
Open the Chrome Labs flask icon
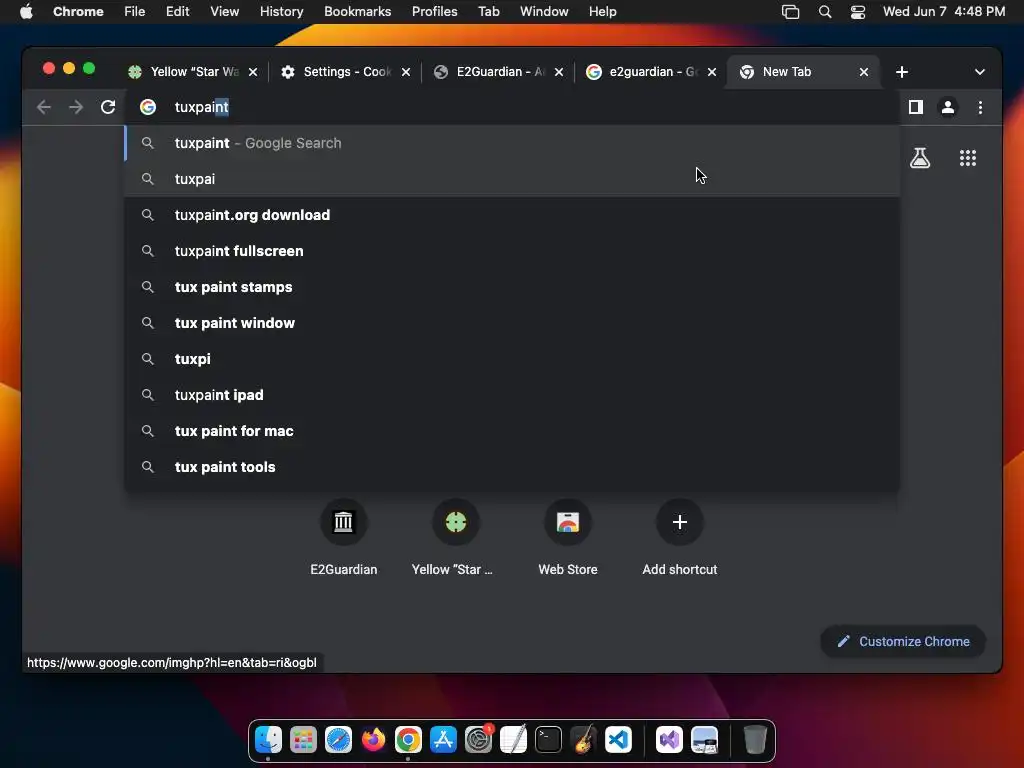pos(920,158)
